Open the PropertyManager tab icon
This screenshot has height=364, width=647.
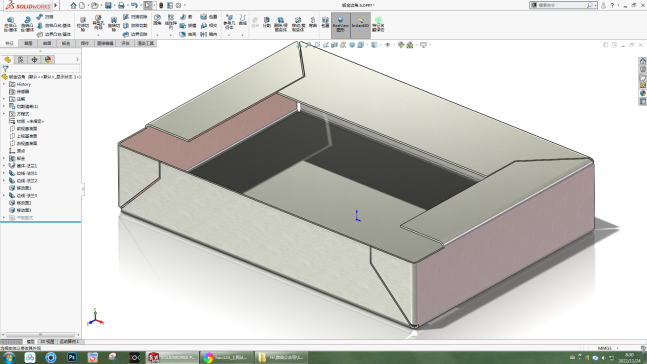21,60
